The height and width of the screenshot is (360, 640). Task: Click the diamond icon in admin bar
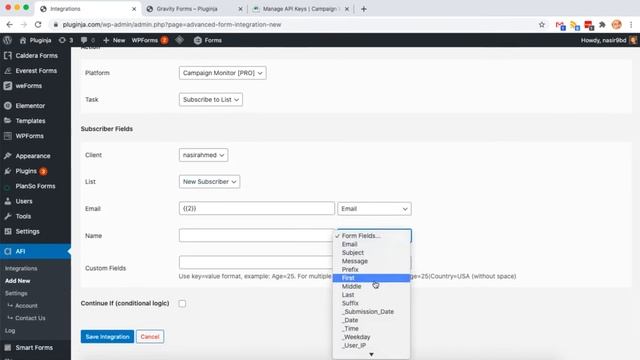coord(179,40)
